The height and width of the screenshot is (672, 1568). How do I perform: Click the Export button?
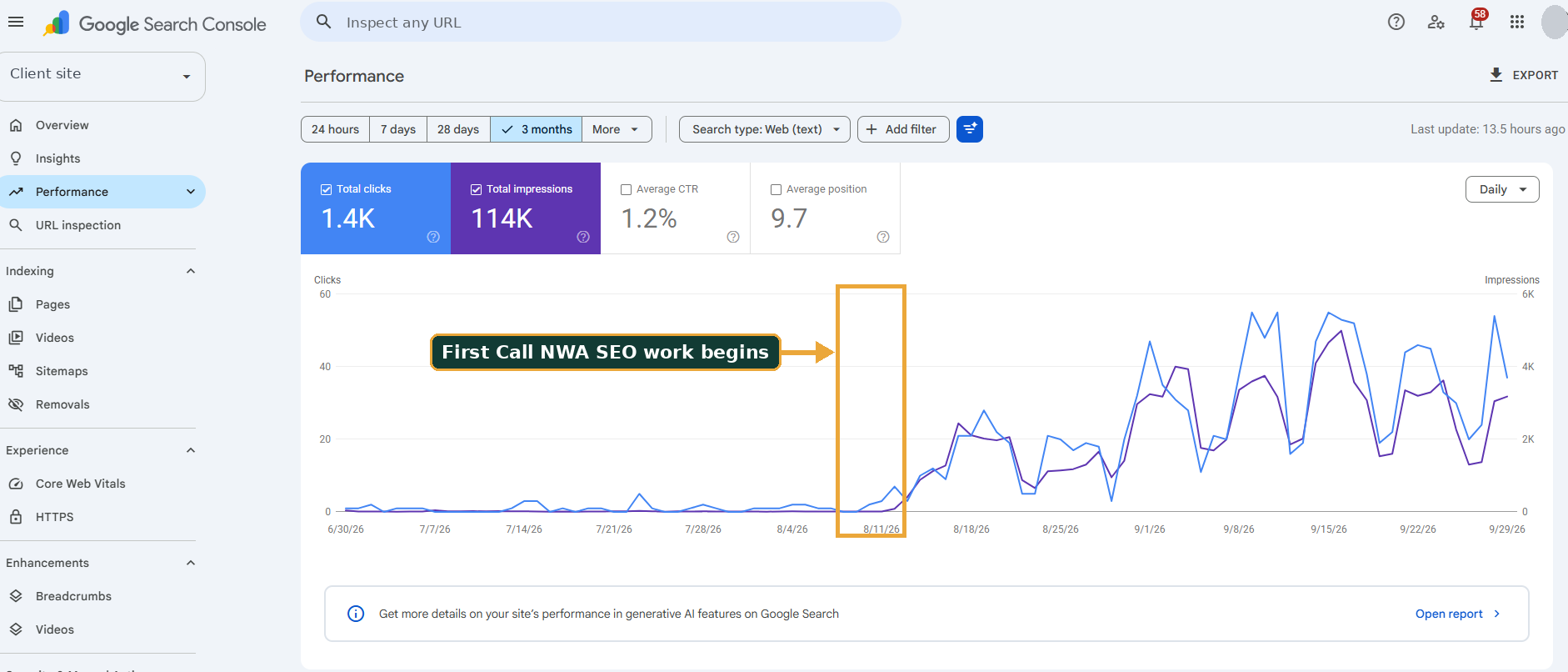click(1523, 75)
